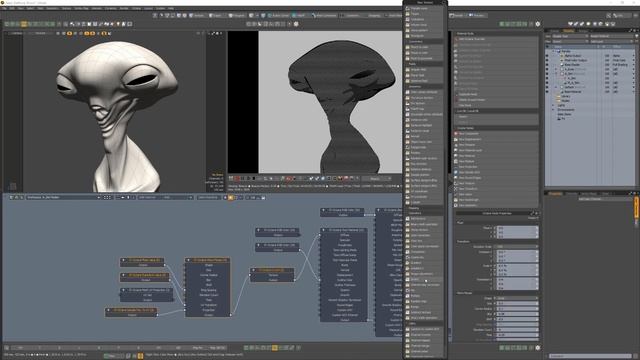Click first heart-shaped icon in top-right icon row
The height and width of the screenshot is (360, 640).
570,24
